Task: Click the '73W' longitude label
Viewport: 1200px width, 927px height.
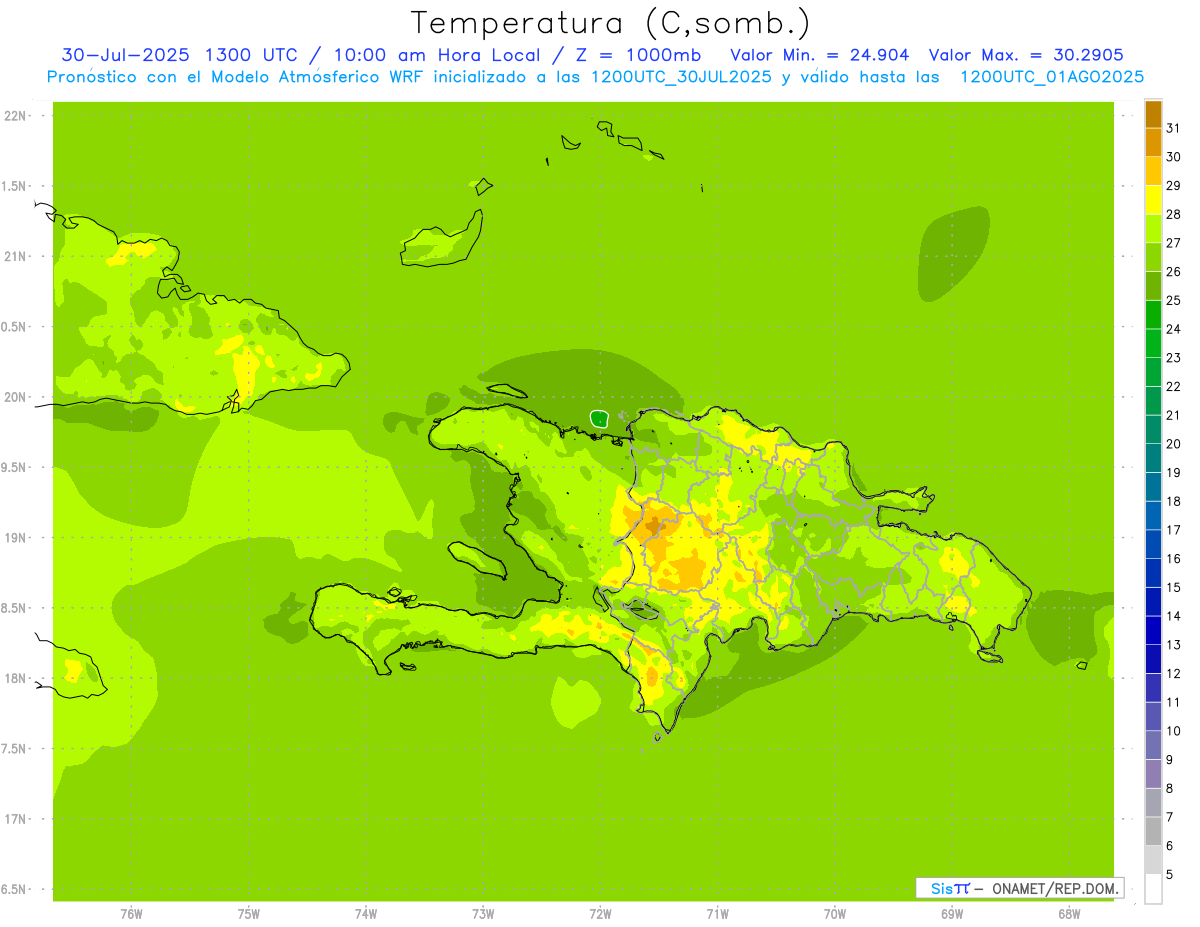Action: point(483,914)
